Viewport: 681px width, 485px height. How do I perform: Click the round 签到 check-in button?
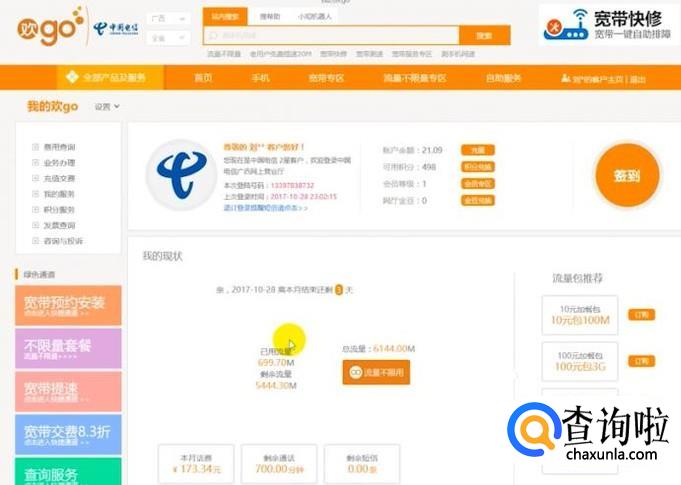click(627, 175)
